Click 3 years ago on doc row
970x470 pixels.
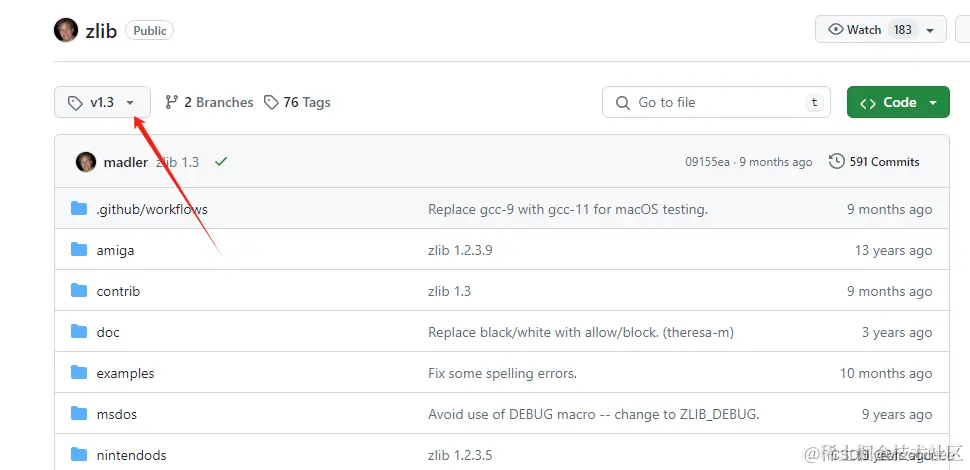pyautogui.click(x=897, y=333)
